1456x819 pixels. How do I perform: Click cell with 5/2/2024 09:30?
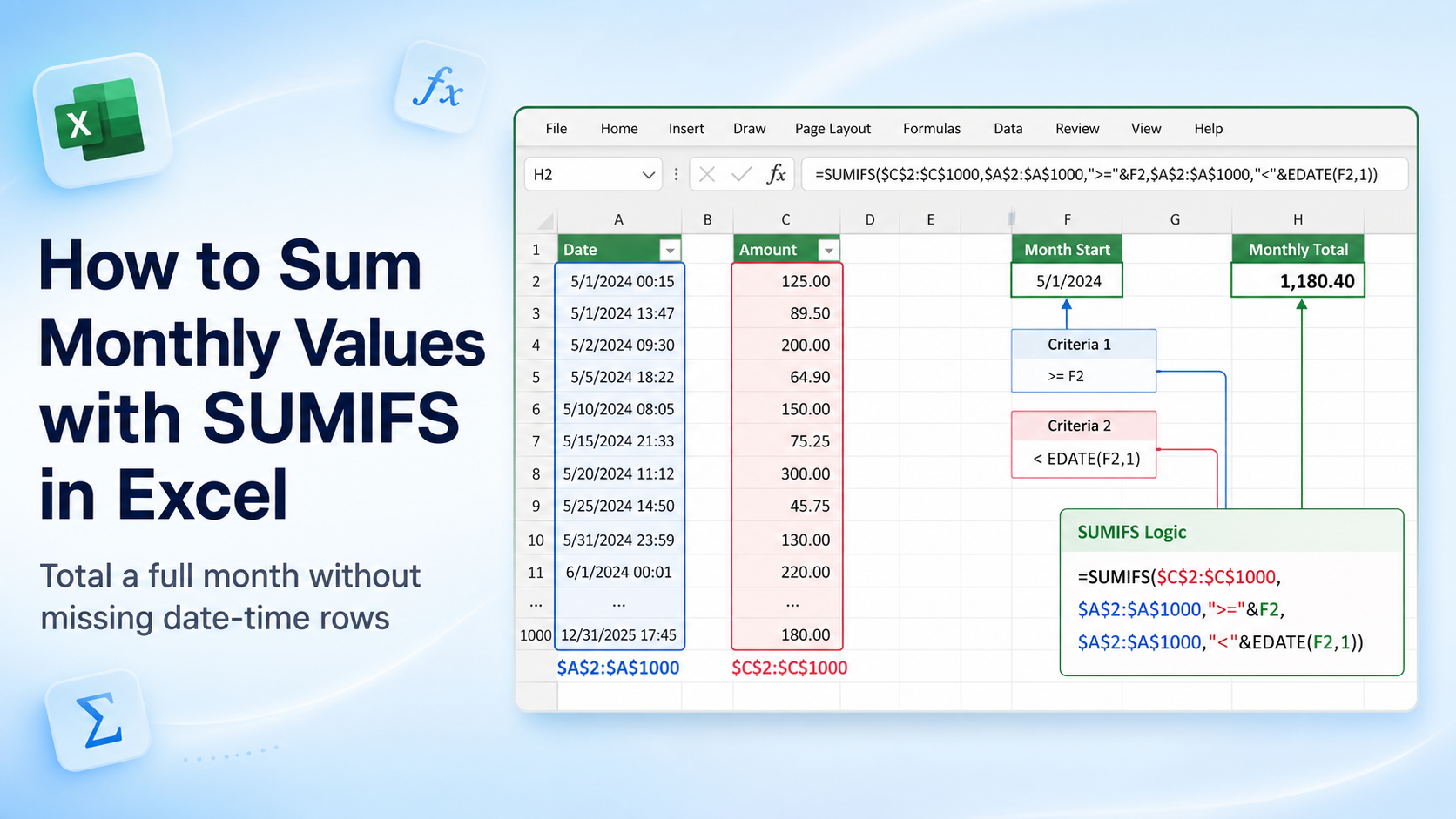[620, 346]
